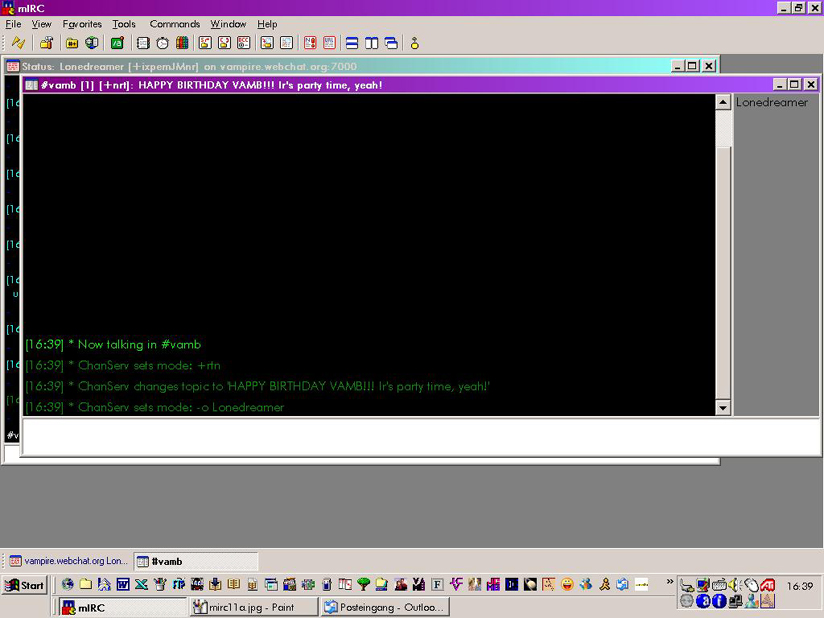Open the Channels folder toolbar icon

72,43
